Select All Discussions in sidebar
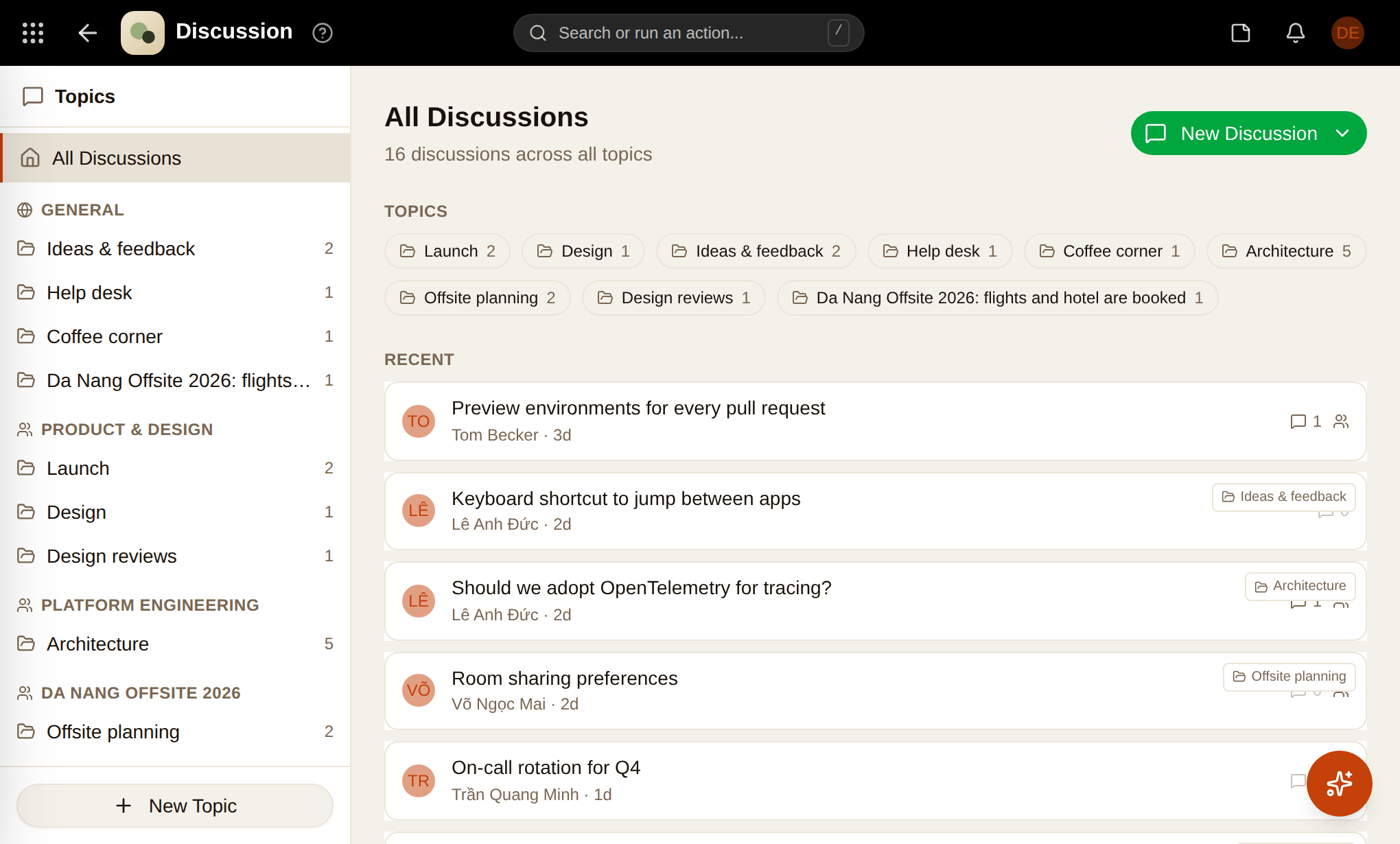1400x844 pixels. 175,158
